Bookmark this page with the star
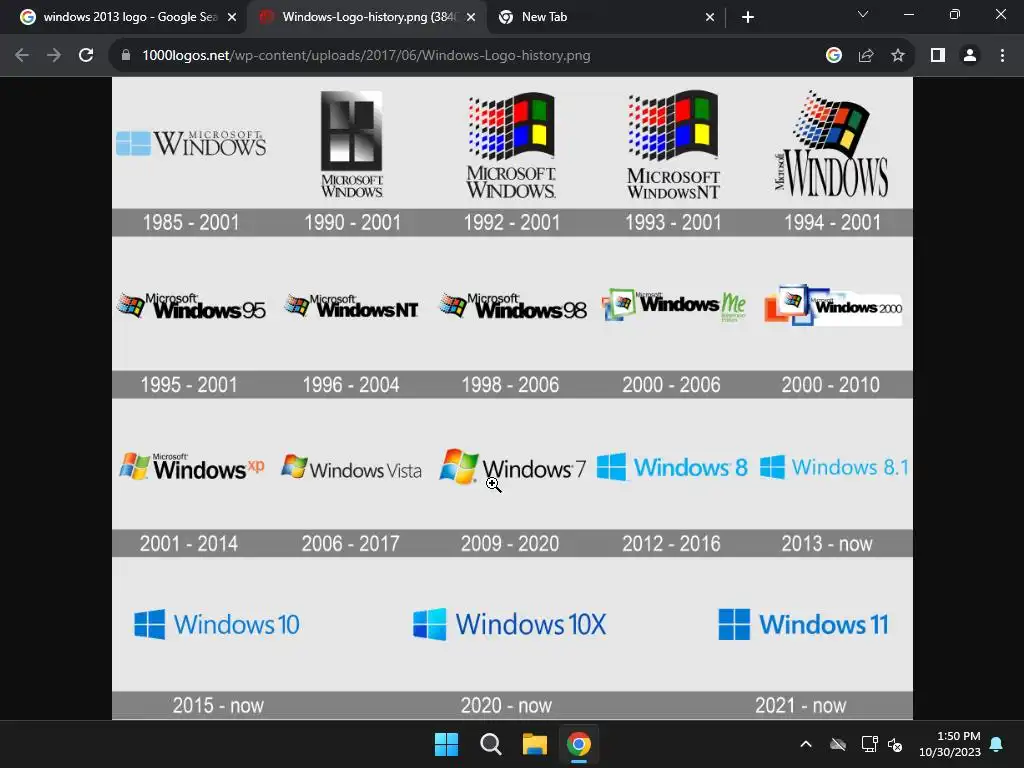The image size is (1024, 768). (x=898, y=56)
